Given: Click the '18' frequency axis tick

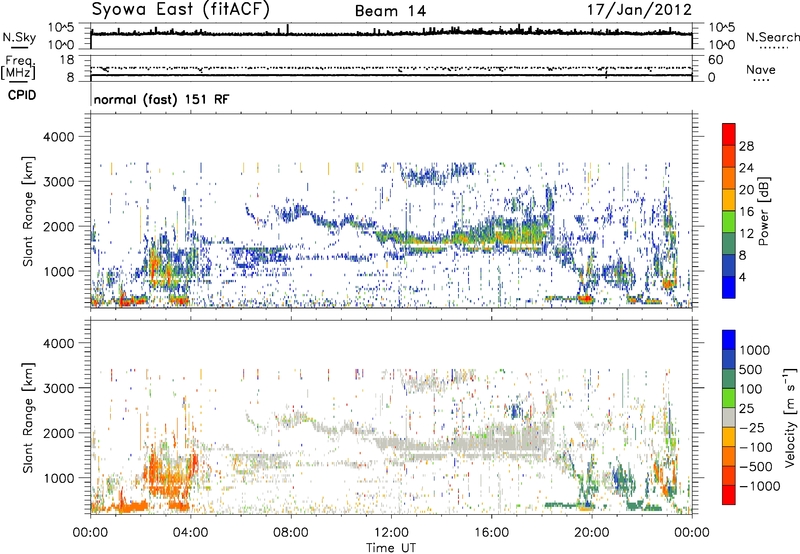Looking at the screenshot, I should click(x=67, y=60).
